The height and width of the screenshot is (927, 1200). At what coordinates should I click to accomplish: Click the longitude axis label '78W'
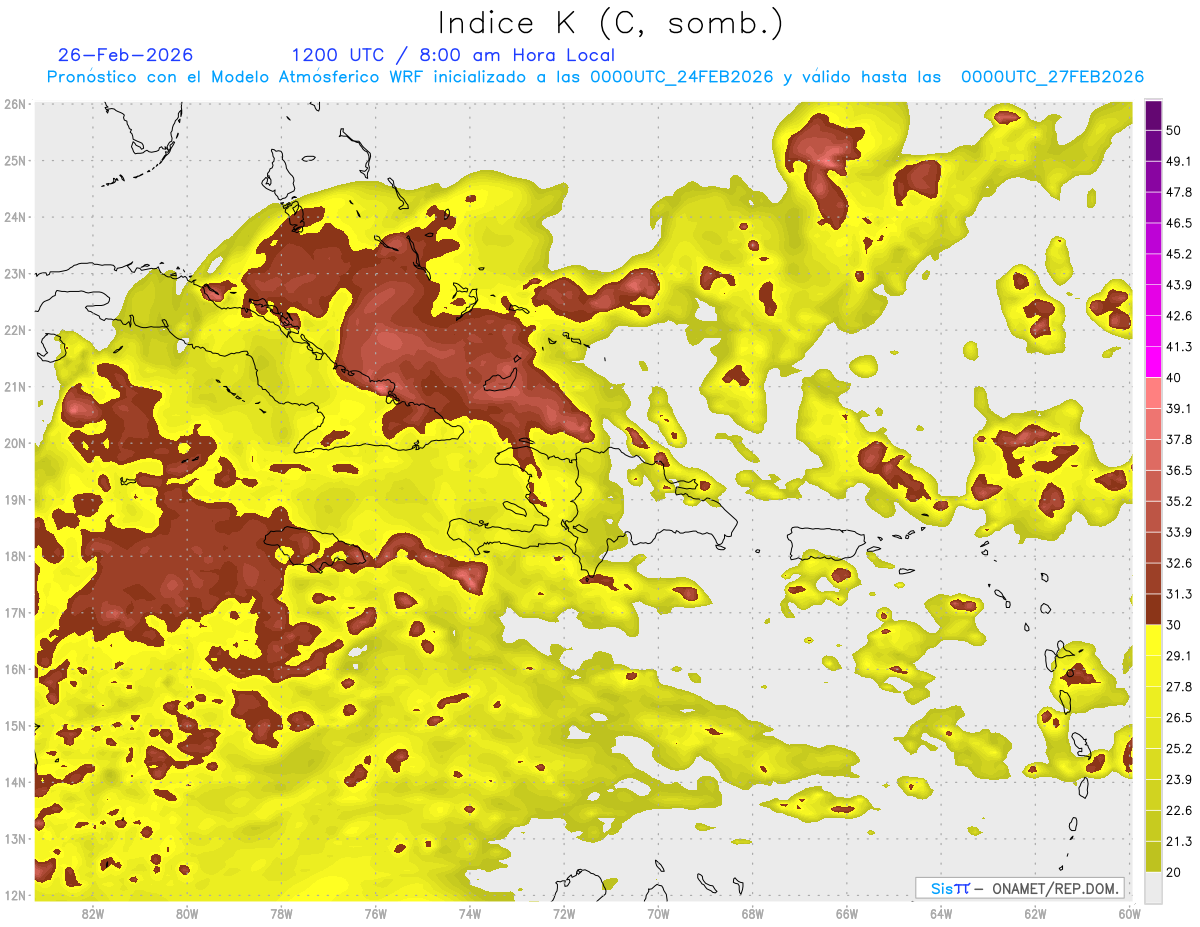coord(281,913)
